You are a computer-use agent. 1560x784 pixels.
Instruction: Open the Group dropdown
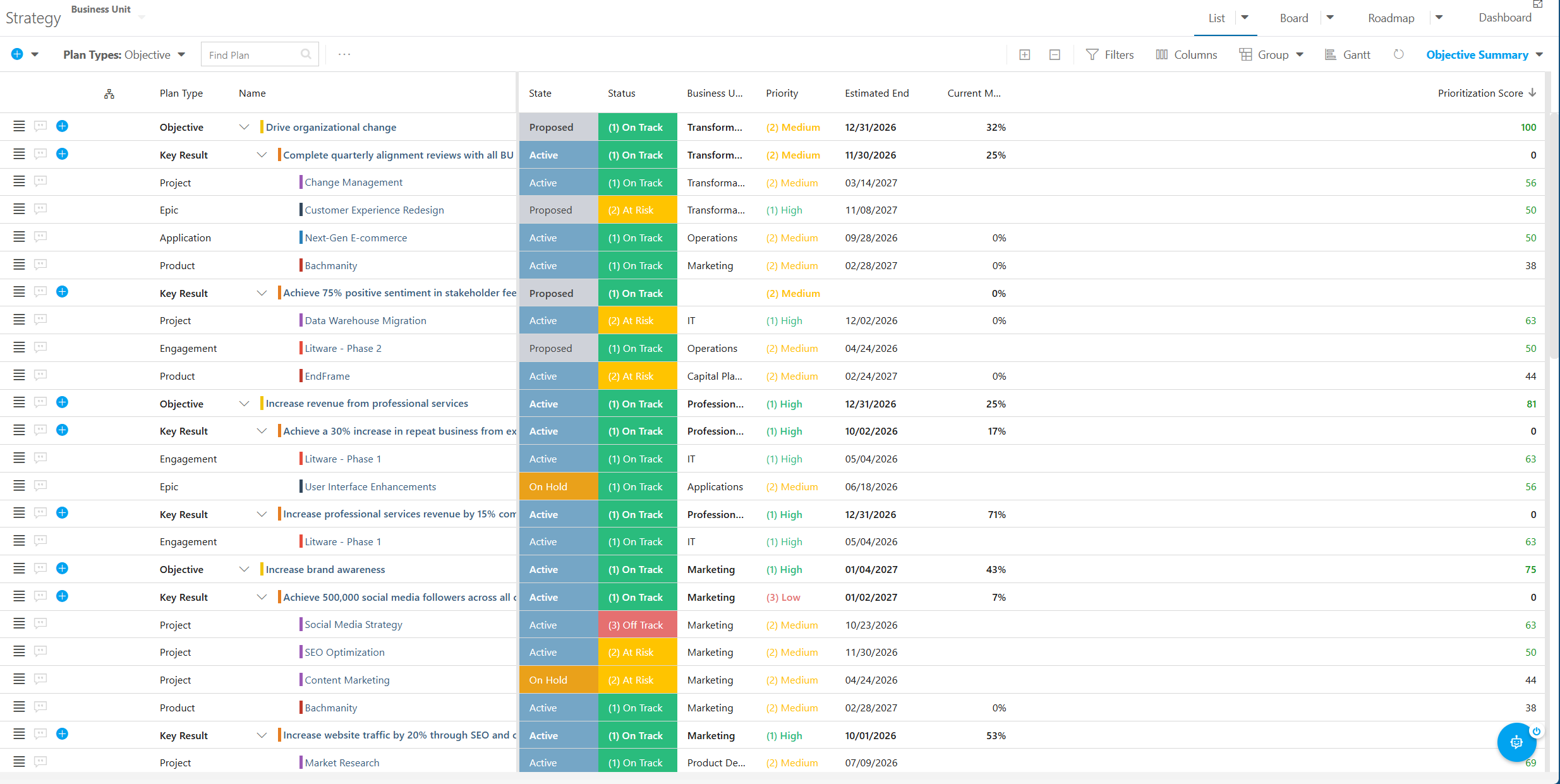click(1271, 55)
